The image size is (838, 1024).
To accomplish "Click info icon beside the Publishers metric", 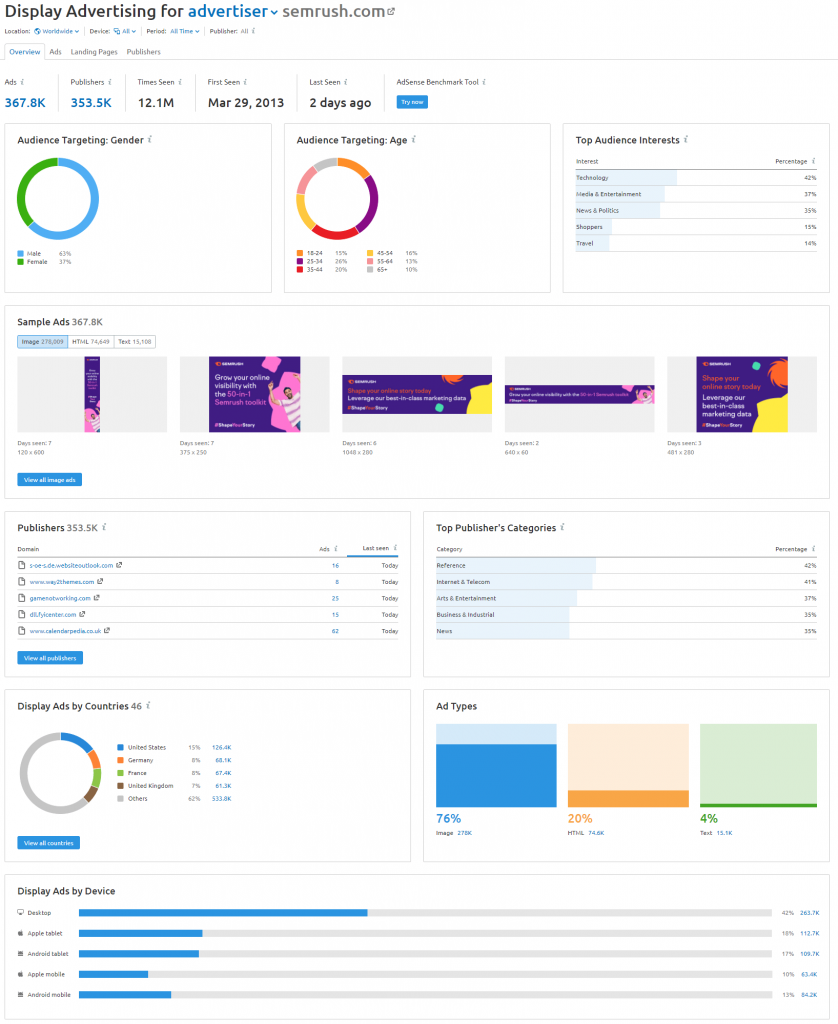I will tap(110, 82).
